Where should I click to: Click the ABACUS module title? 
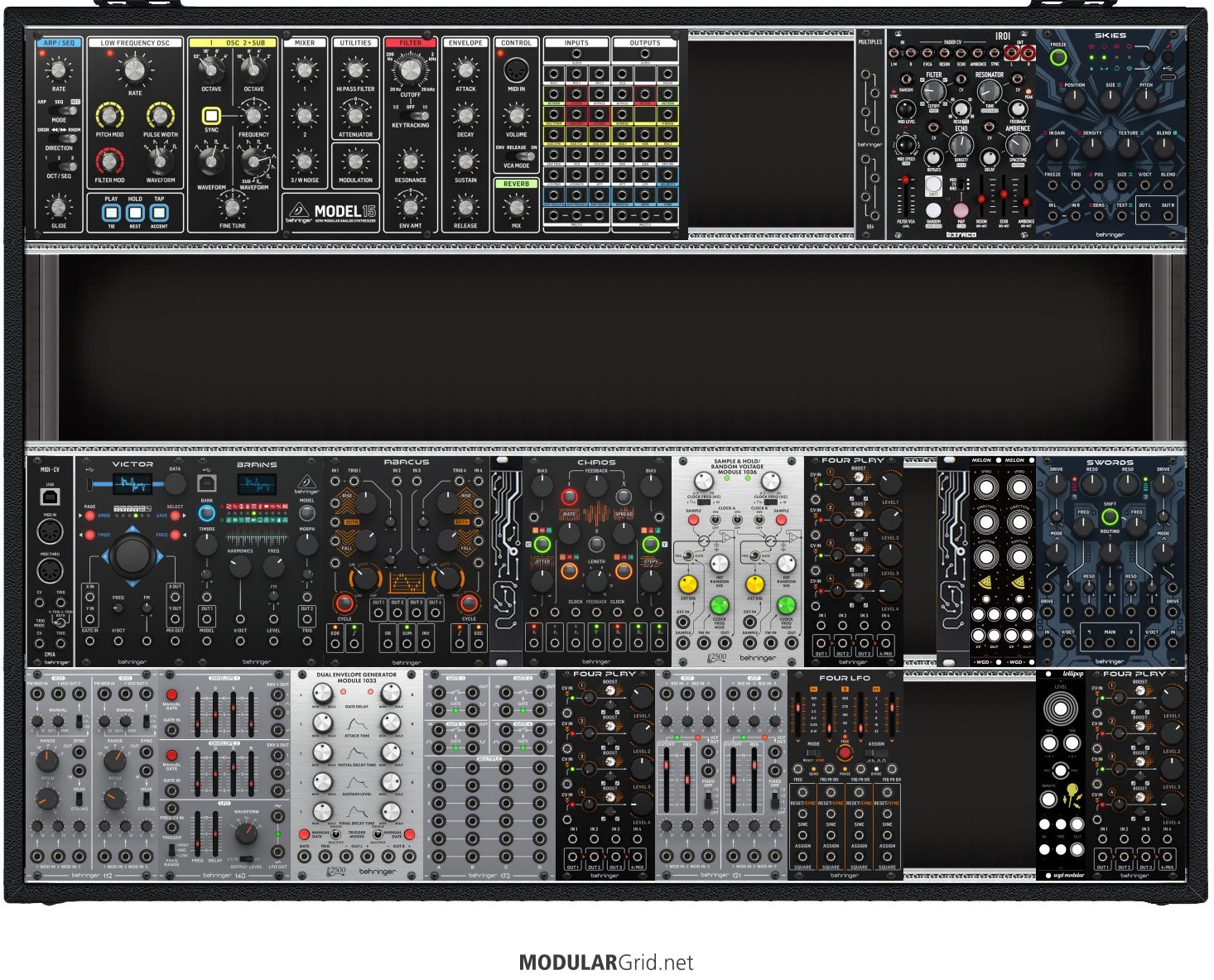point(407,463)
